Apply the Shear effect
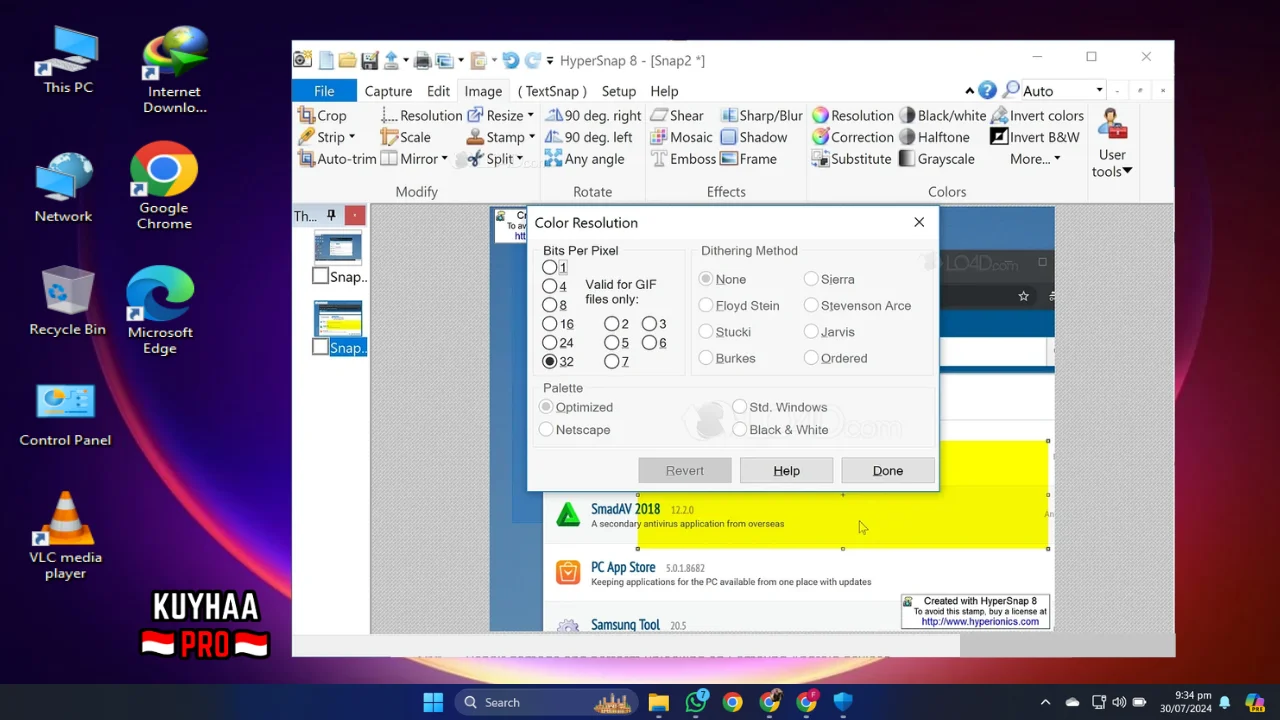The height and width of the screenshot is (720, 1280). (677, 116)
